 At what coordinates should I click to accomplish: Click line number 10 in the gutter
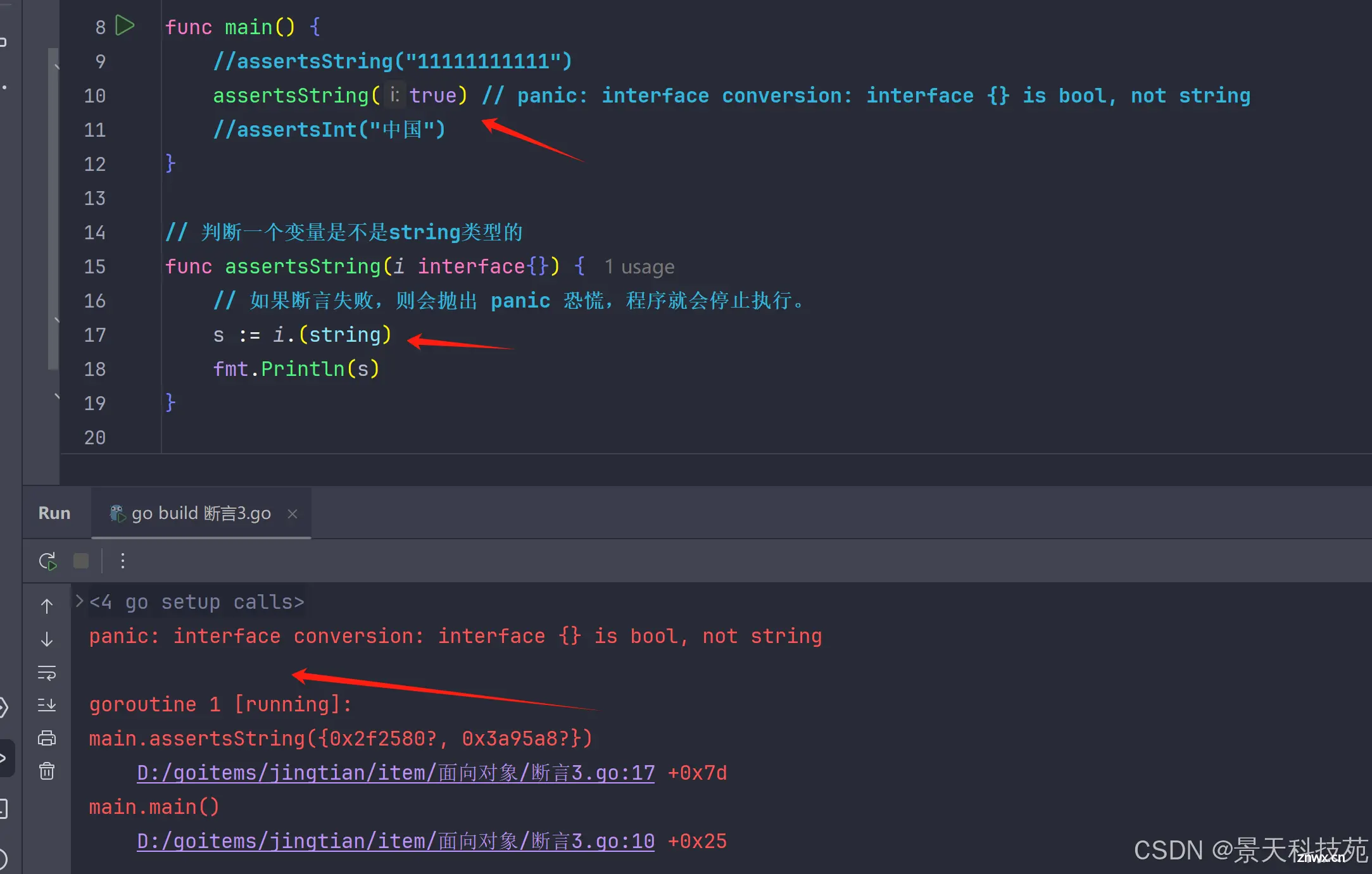(x=95, y=96)
